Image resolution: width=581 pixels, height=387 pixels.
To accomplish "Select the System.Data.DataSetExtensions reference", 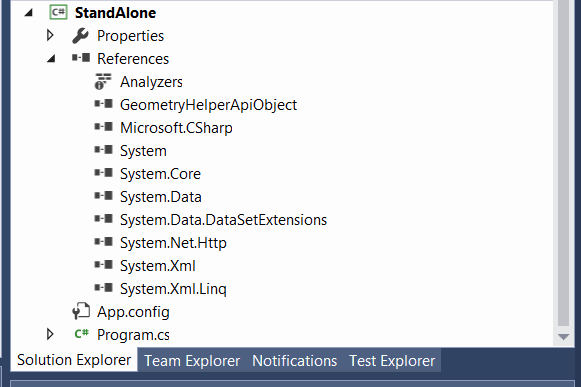I will pos(223,220).
